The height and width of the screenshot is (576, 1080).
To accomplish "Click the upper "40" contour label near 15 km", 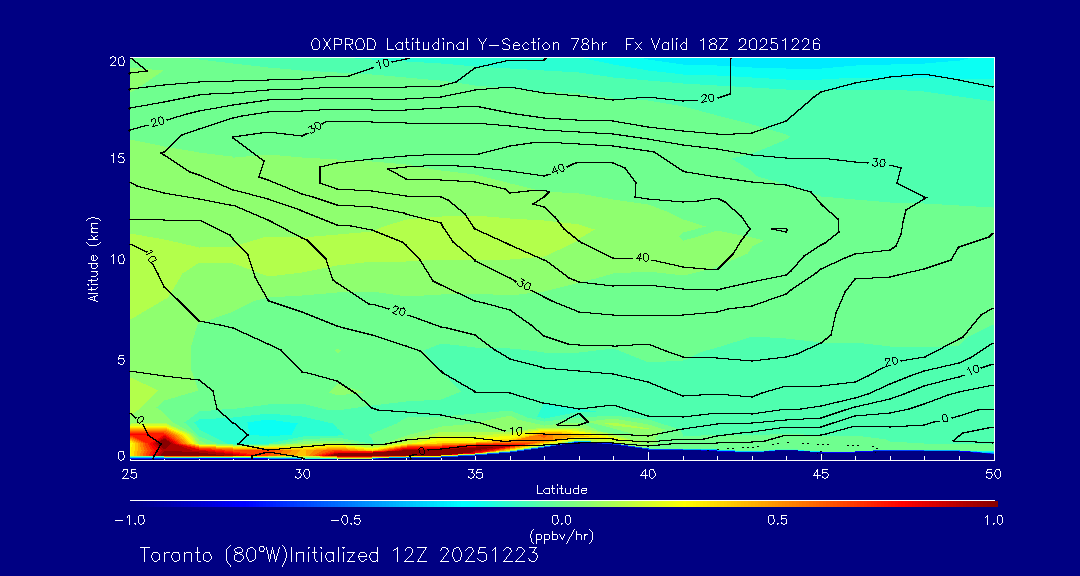I will (x=559, y=167).
